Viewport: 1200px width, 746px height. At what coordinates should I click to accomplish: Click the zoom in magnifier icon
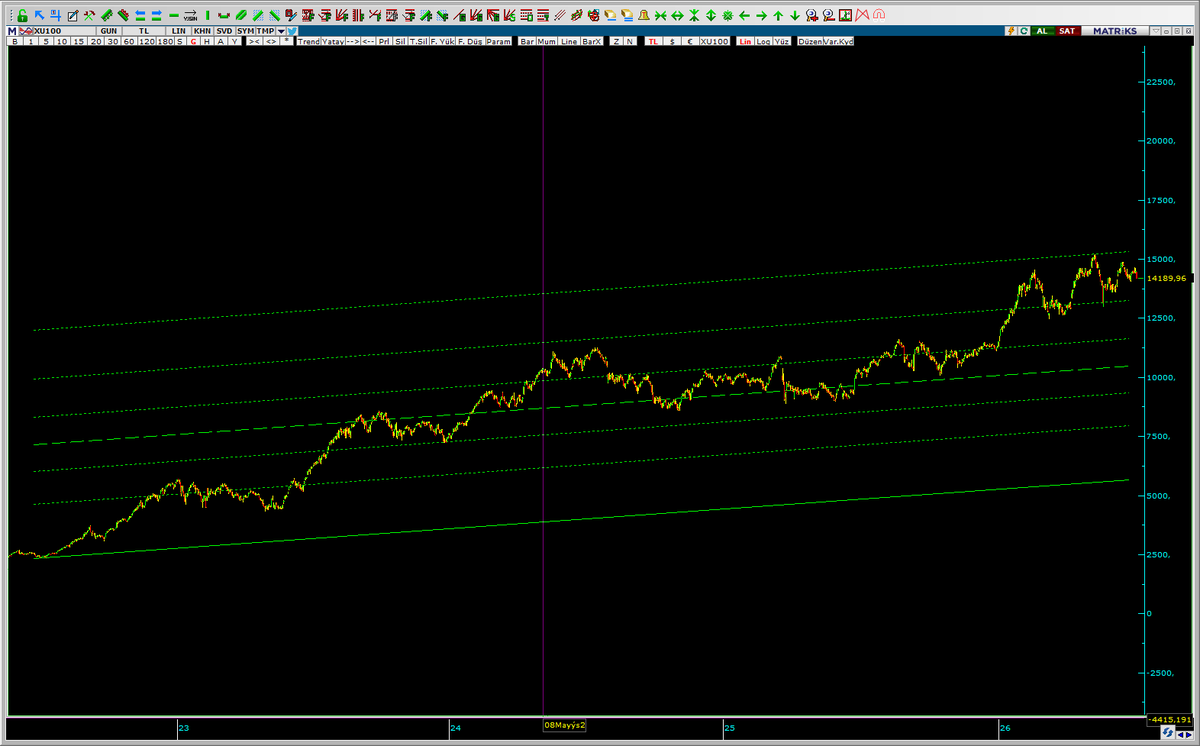pos(812,15)
